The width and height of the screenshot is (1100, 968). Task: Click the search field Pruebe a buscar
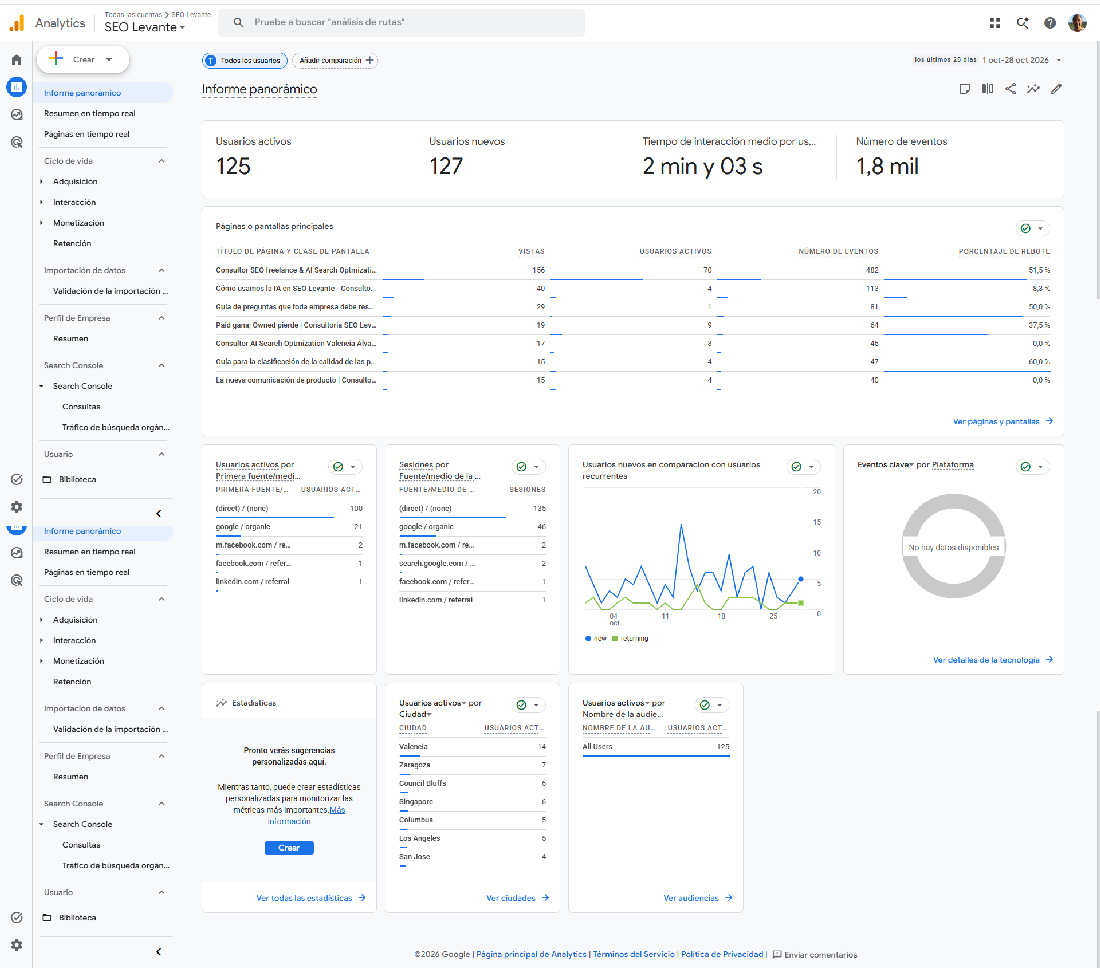[401, 22]
